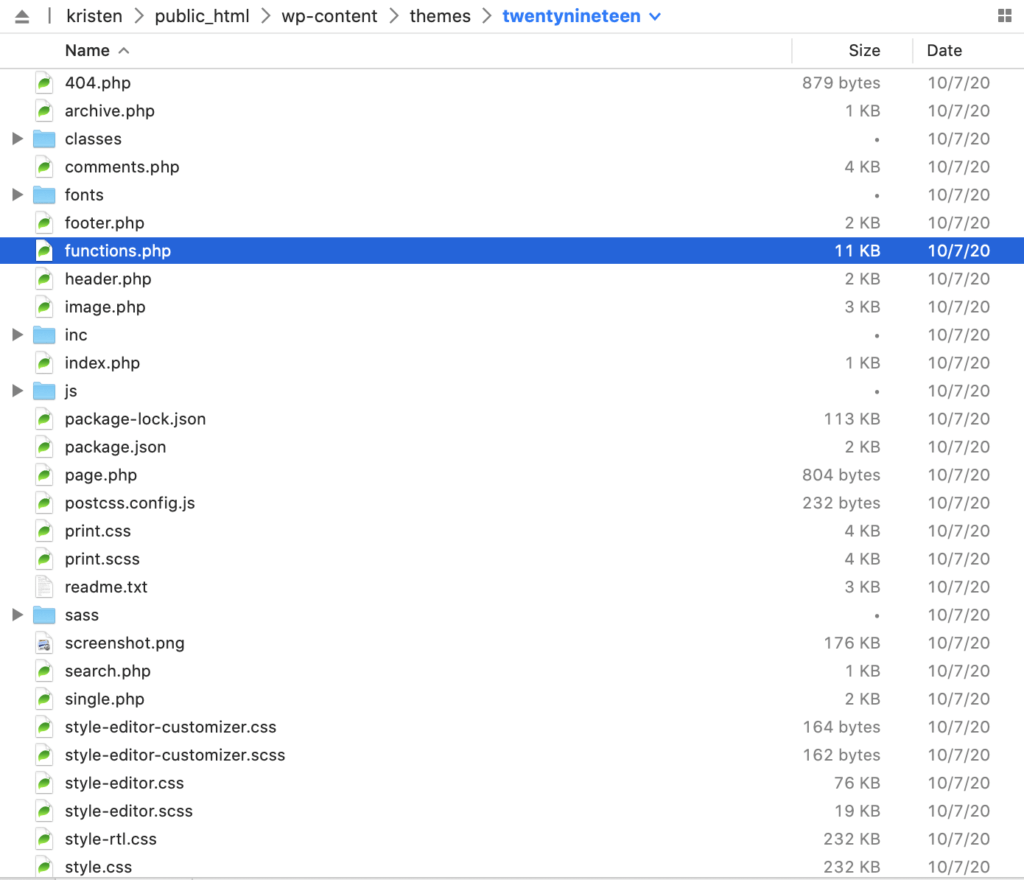Click the image.php file icon
This screenshot has width=1024, height=880.
tap(44, 307)
